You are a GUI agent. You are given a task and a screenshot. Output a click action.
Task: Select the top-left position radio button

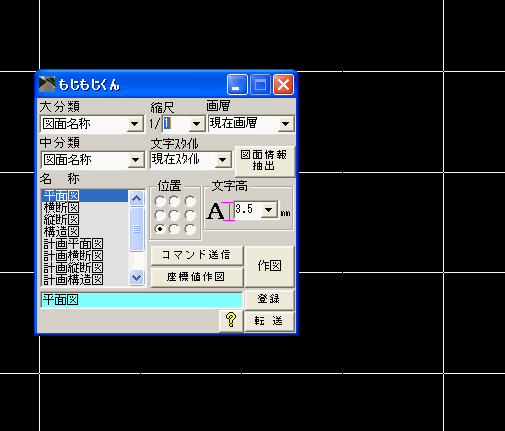(160, 201)
